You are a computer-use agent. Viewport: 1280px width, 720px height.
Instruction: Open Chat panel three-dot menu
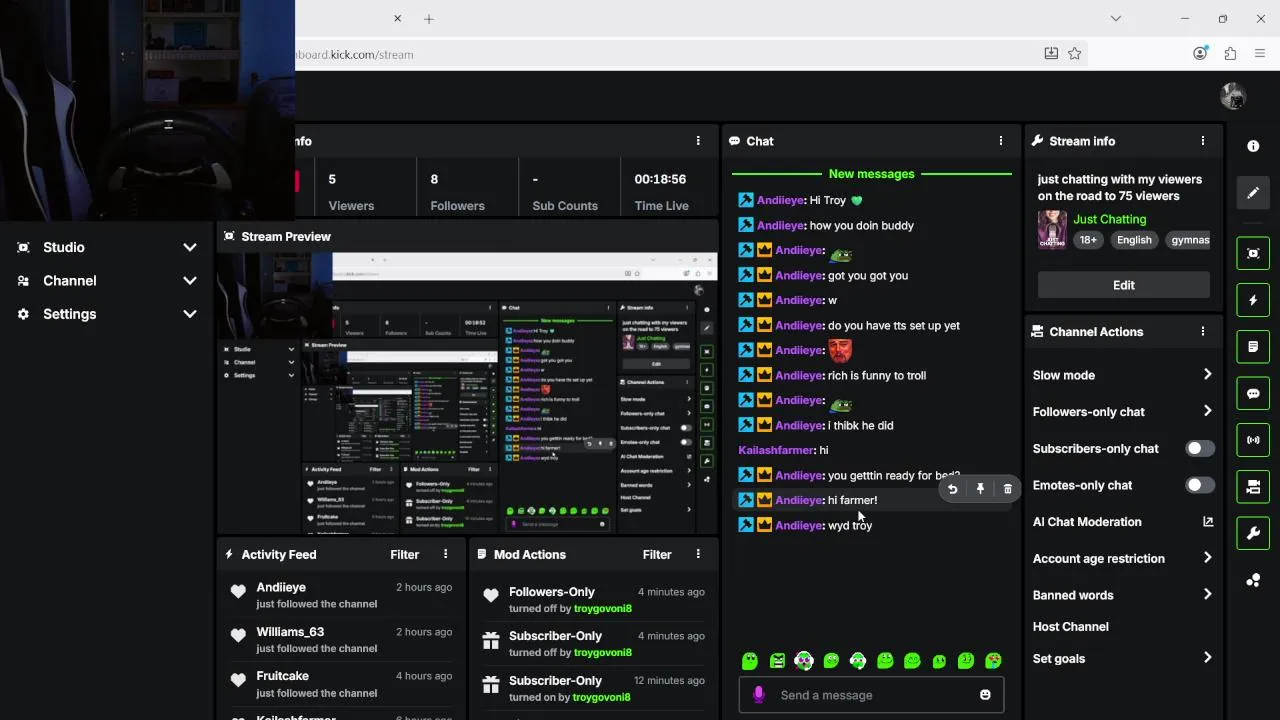[1000, 141]
